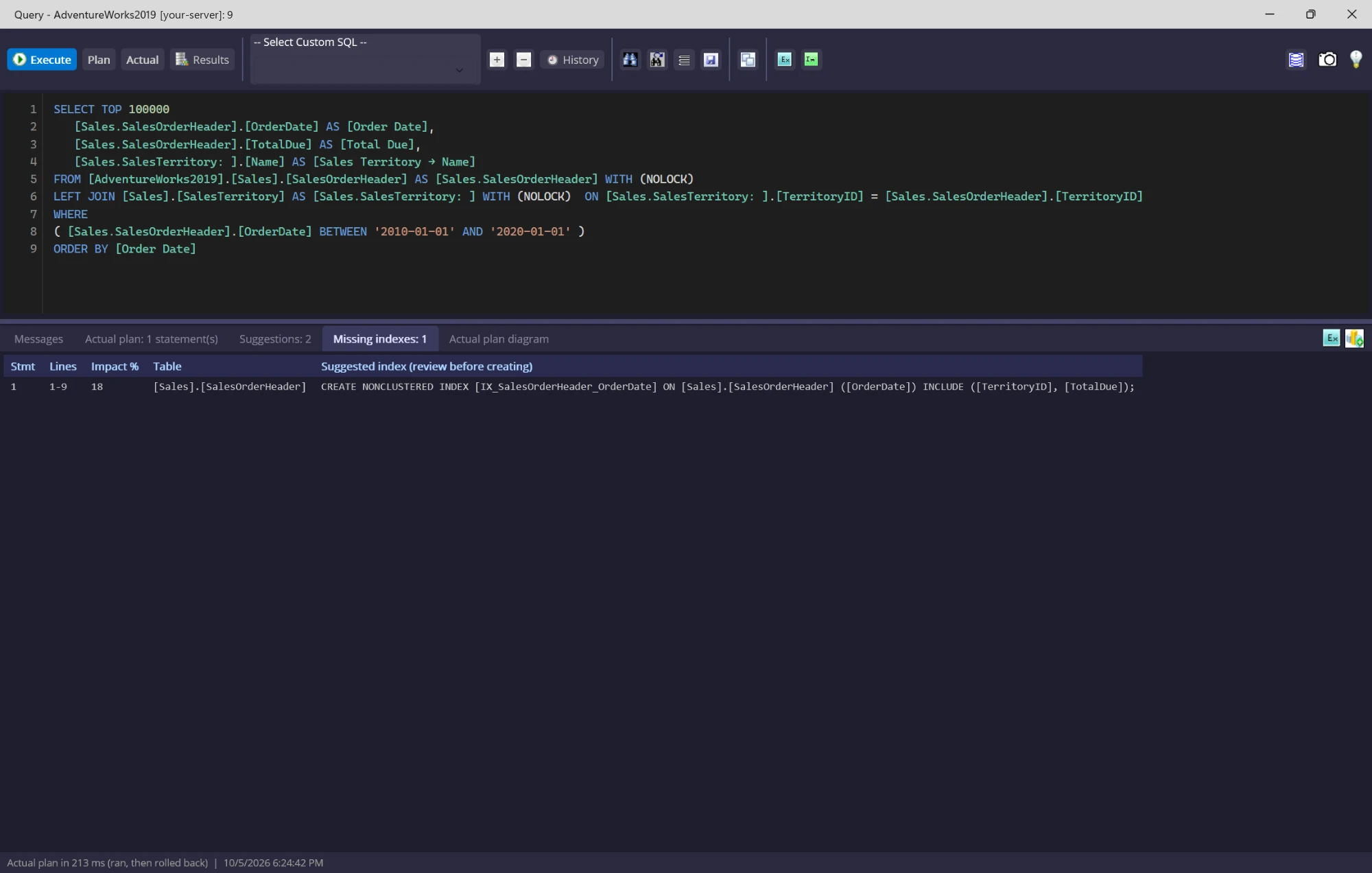Maximize the Query window
The width and height of the screenshot is (1372, 873).
click(1310, 14)
